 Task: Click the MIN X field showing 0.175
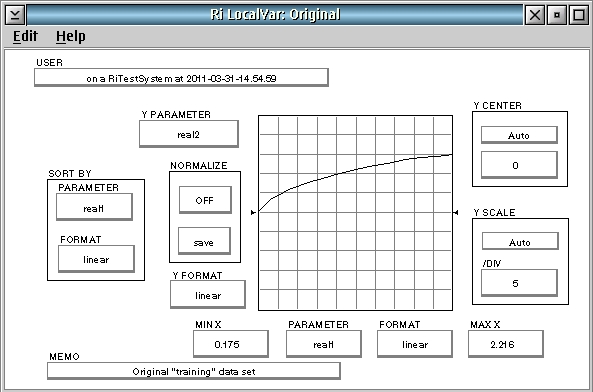pos(231,344)
